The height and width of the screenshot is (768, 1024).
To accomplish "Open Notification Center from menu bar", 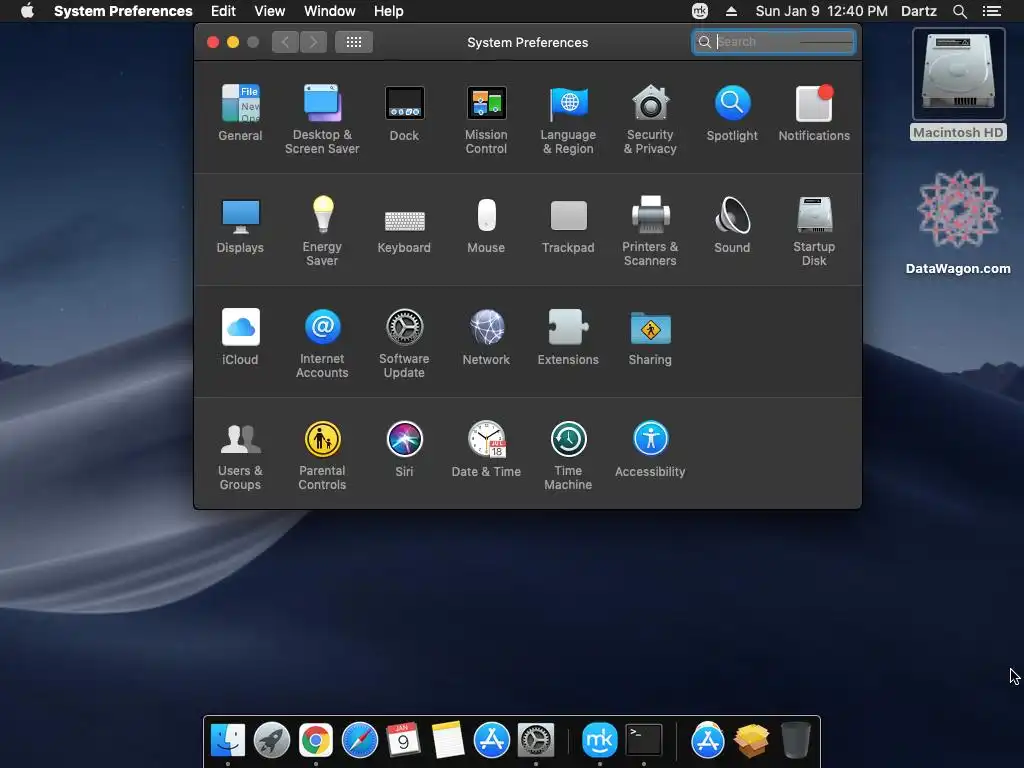I will 992,11.
